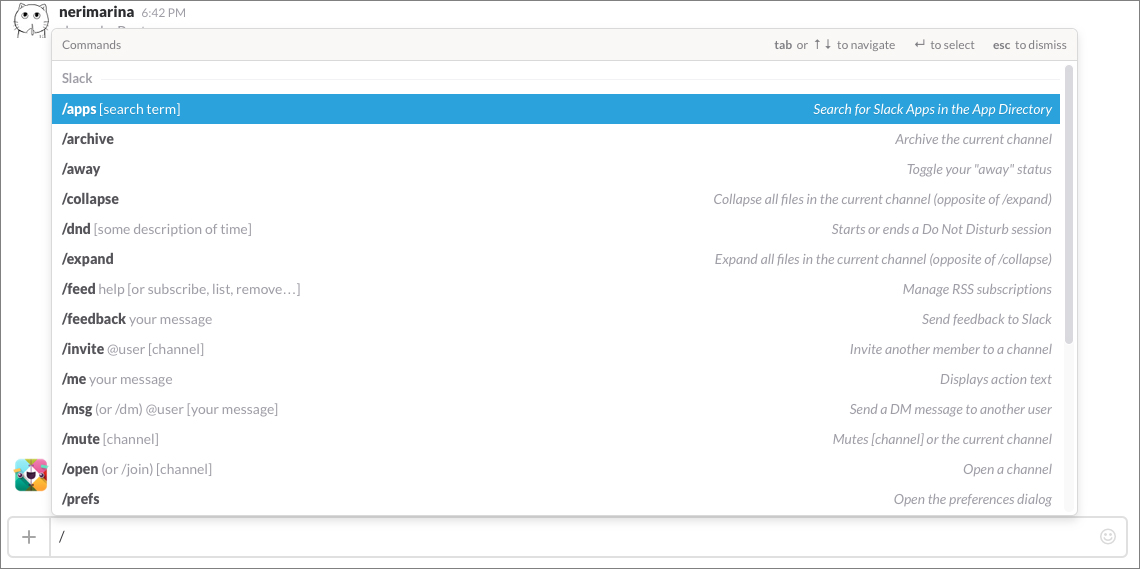Click 'Invite another member to a channel'
The height and width of the screenshot is (569, 1140).
951,350
